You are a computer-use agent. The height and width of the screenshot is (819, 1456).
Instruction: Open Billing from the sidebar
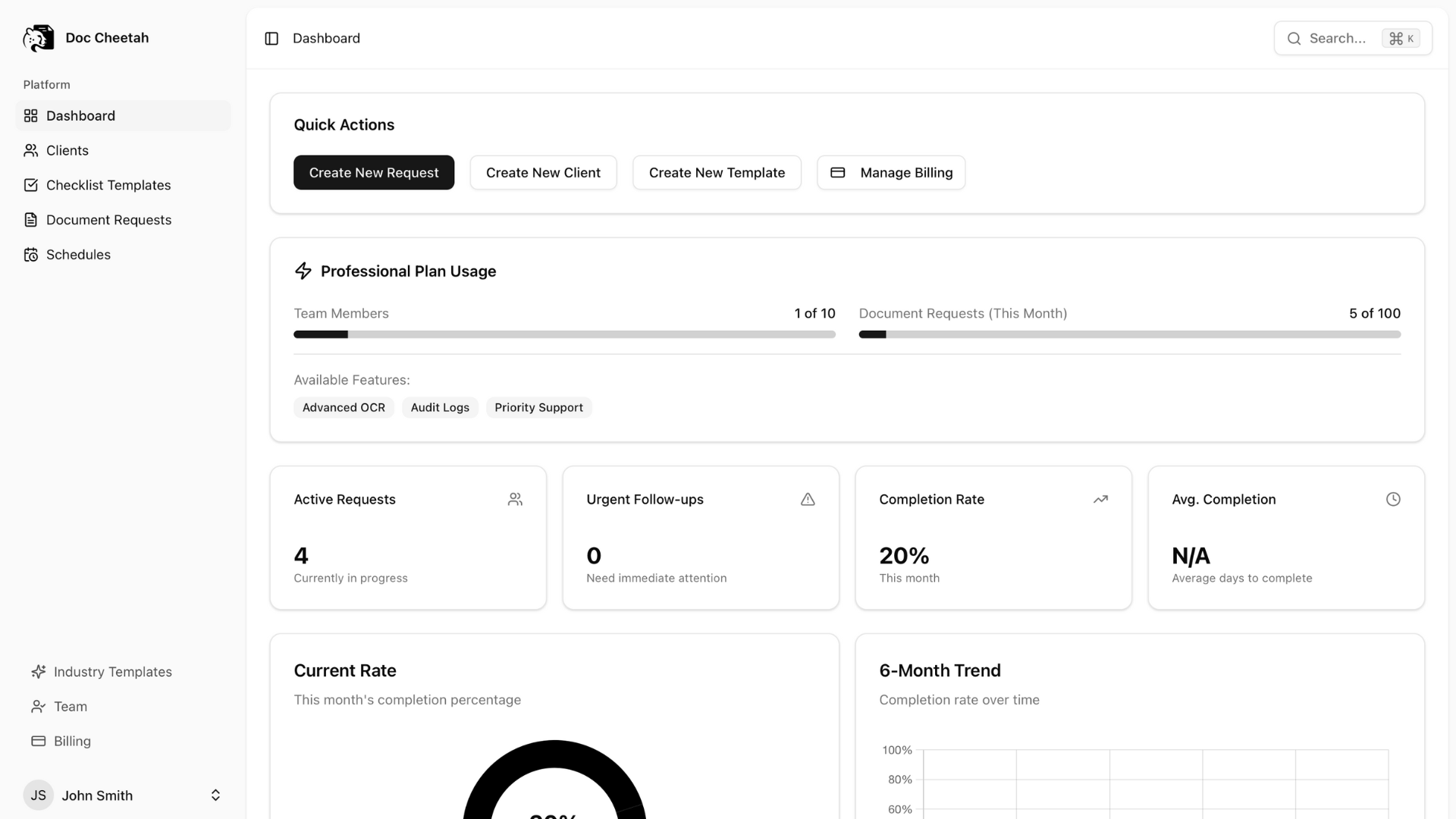tap(123, 742)
